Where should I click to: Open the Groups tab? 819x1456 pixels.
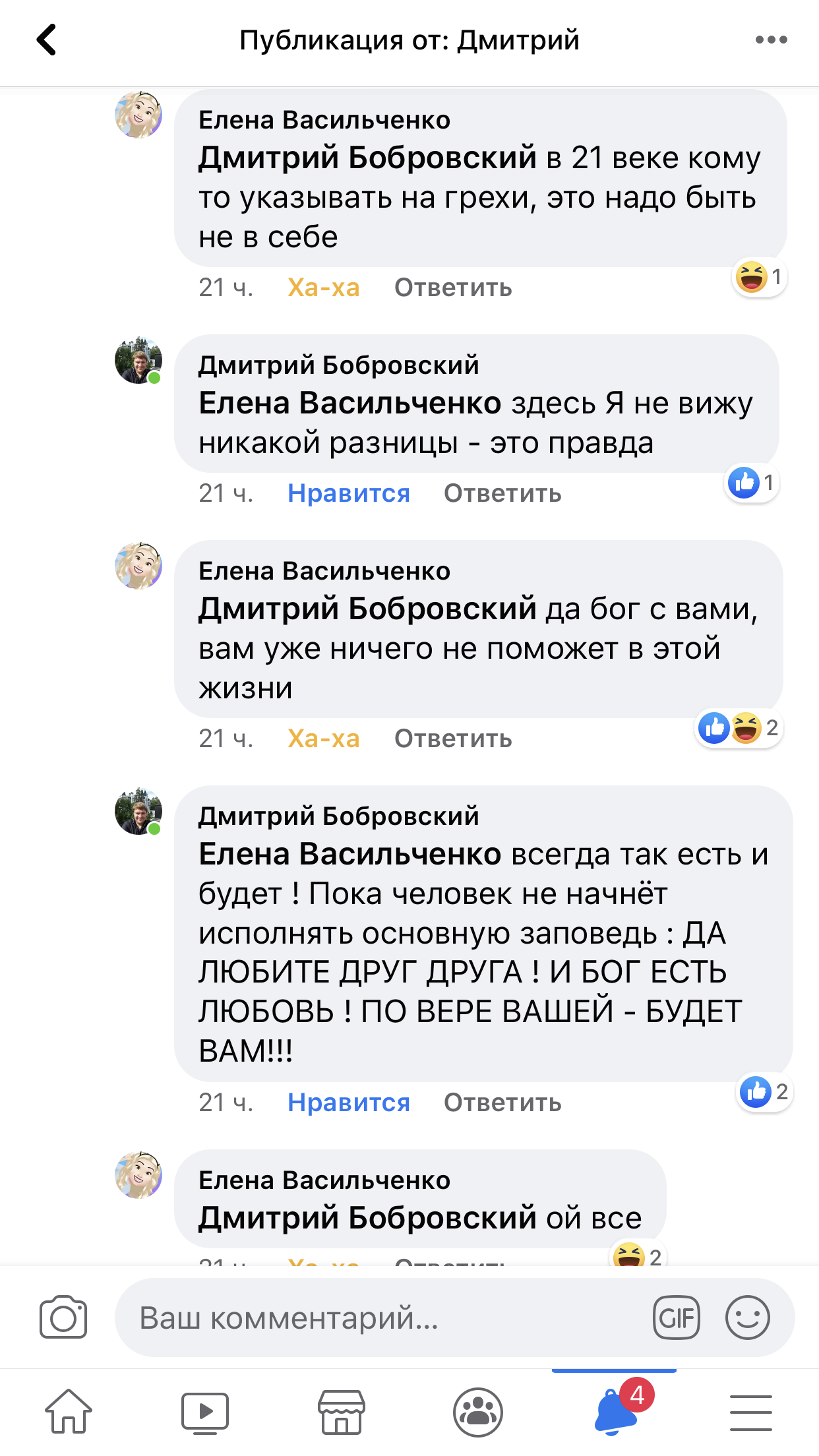point(478,1412)
